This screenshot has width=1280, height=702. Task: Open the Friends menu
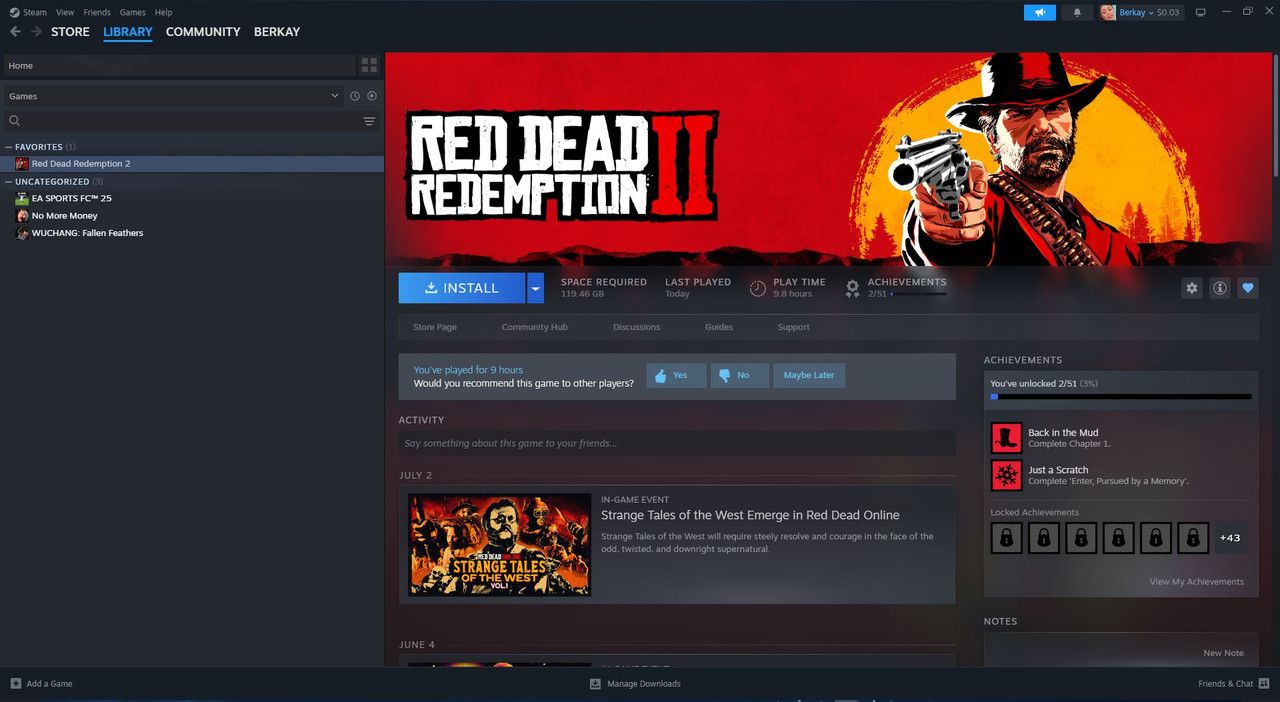point(97,12)
